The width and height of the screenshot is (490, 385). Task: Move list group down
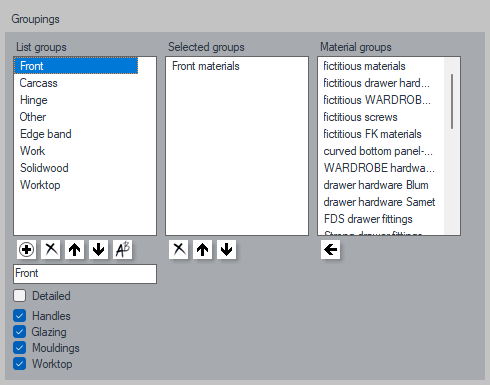(x=99, y=249)
